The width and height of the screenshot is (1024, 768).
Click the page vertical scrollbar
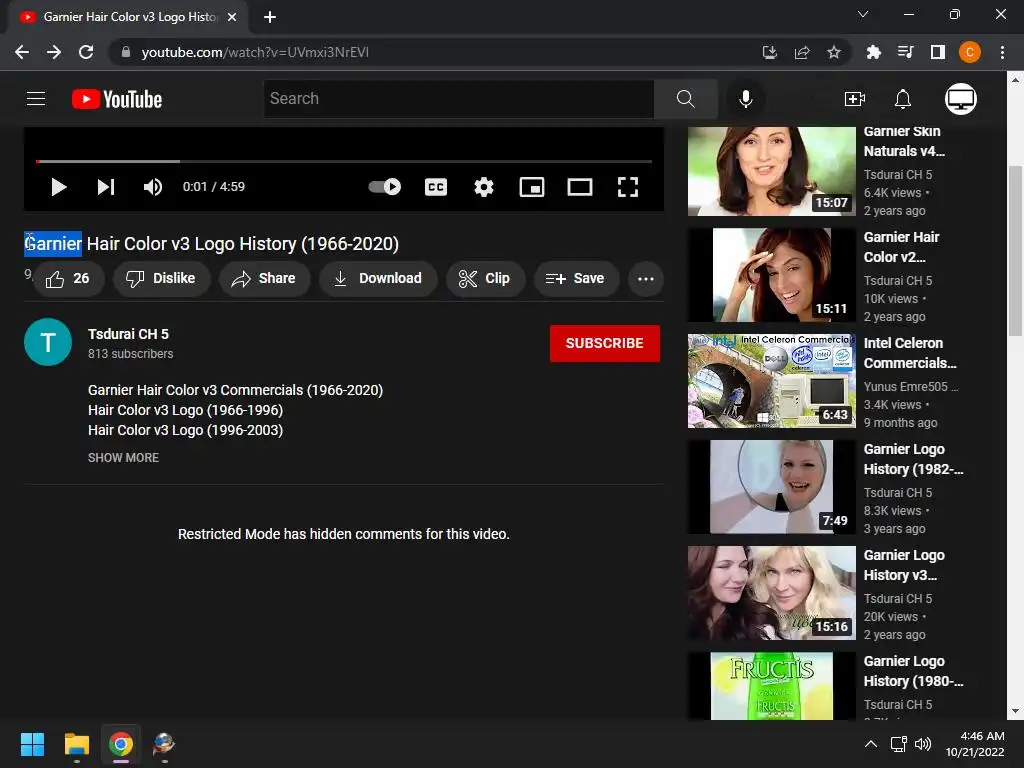1015,251
